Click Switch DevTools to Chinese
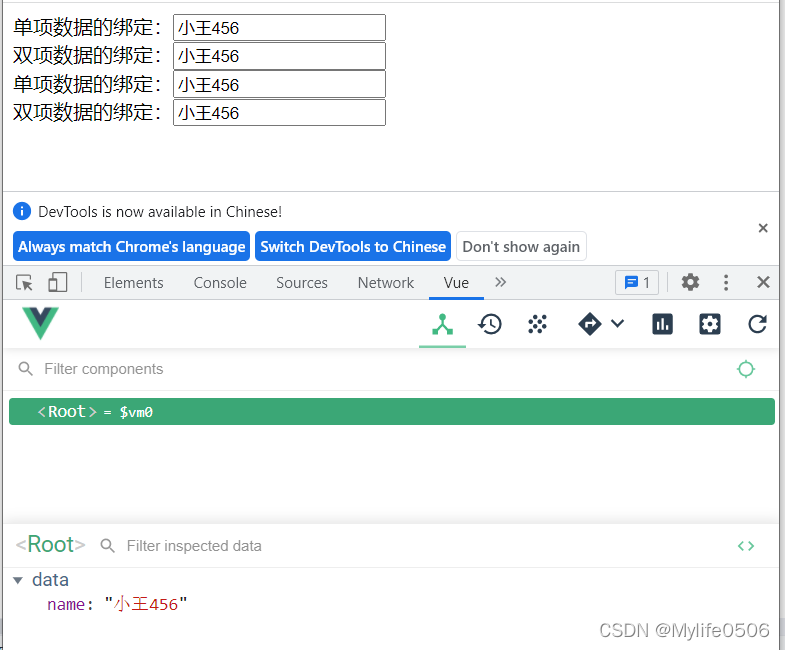The image size is (785, 650). 353,246
